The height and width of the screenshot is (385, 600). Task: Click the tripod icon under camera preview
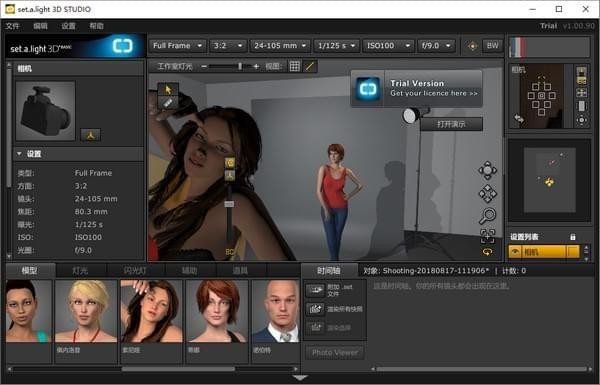coord(90,135)
